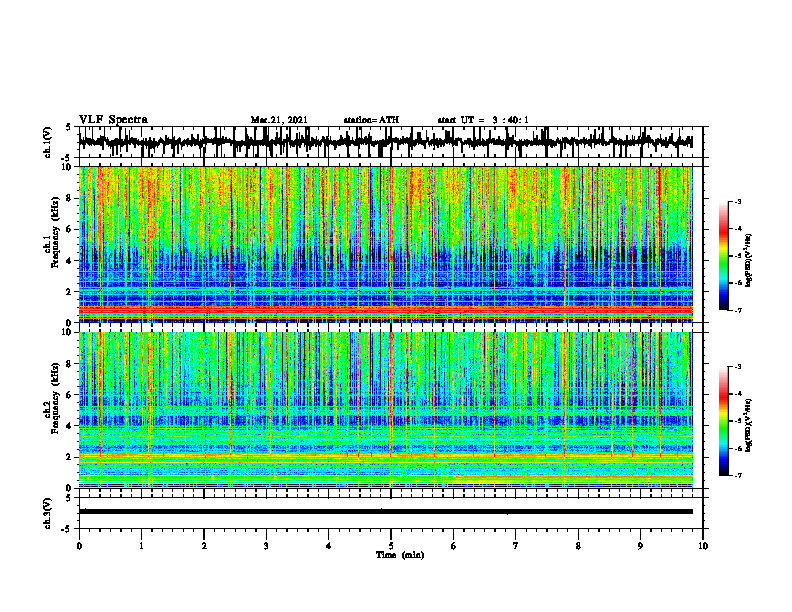
Task: Click the "4" tick on ch.2 frequency axis
Action: pyautogui.click(x=70, y=426)
